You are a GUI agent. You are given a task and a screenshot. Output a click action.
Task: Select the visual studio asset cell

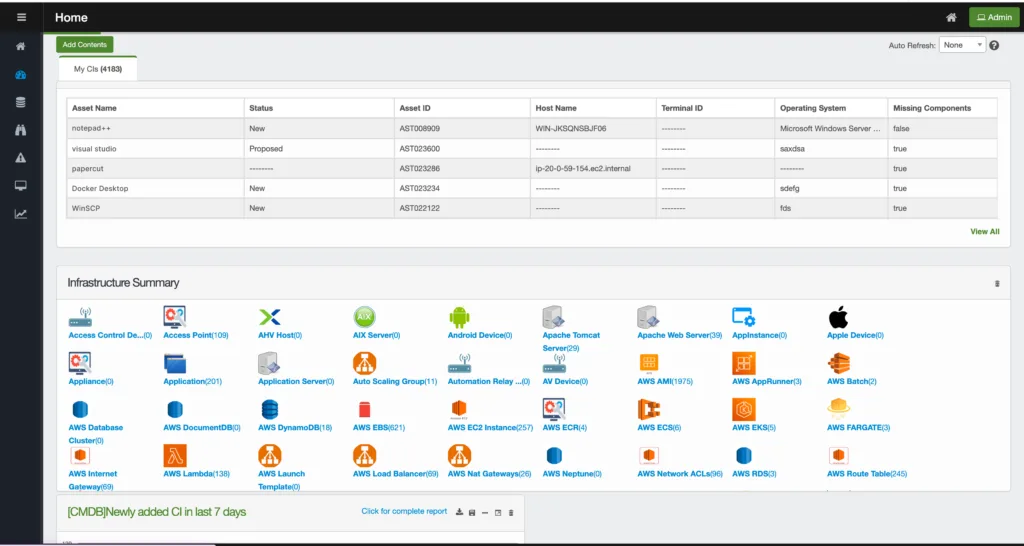tap(155, 148)
